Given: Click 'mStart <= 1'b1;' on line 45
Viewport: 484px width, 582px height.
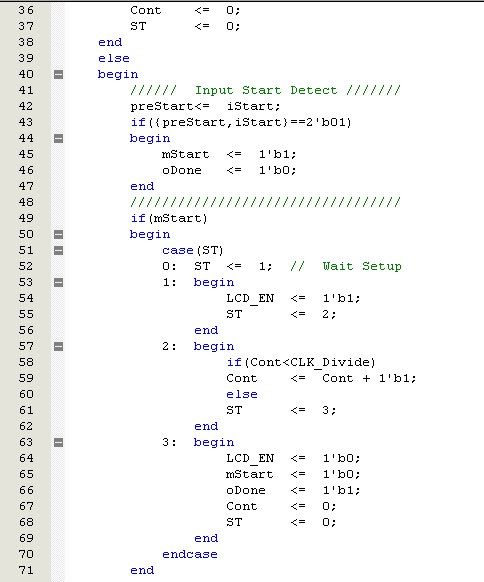Looking at the screenshot, I should coord(229,154).
